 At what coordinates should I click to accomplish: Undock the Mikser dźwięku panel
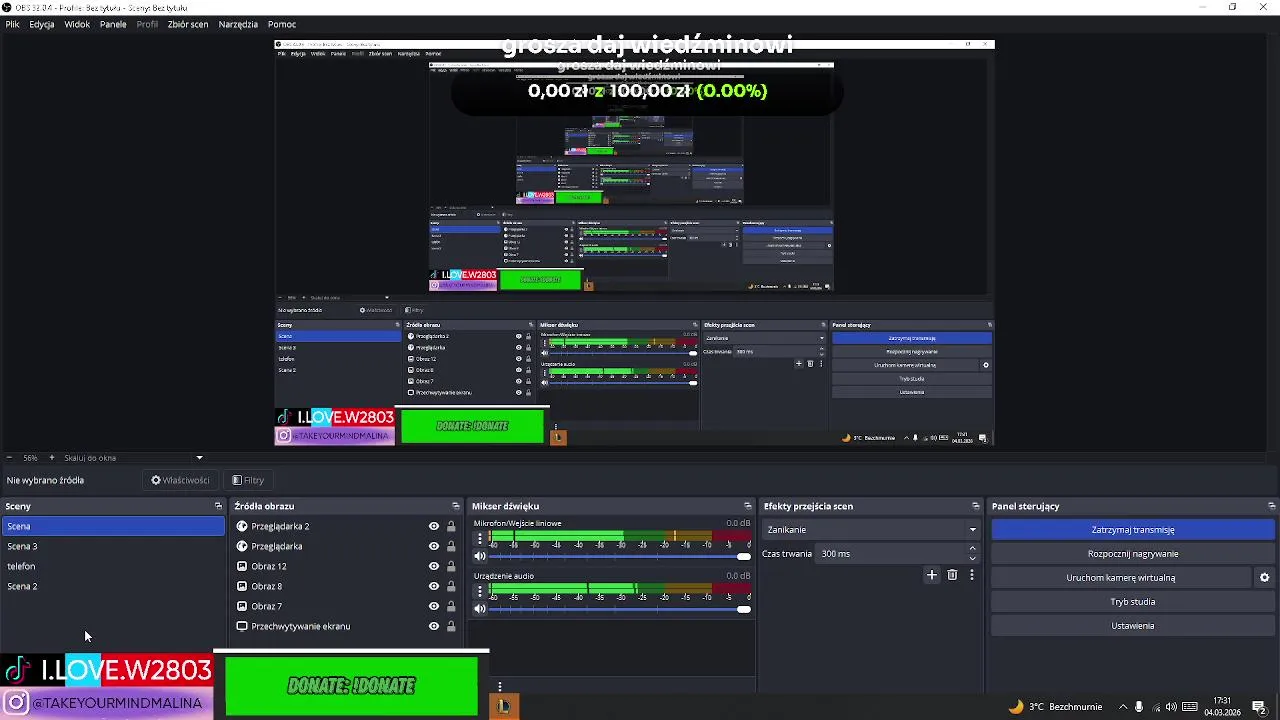click(x=747, y=506)
